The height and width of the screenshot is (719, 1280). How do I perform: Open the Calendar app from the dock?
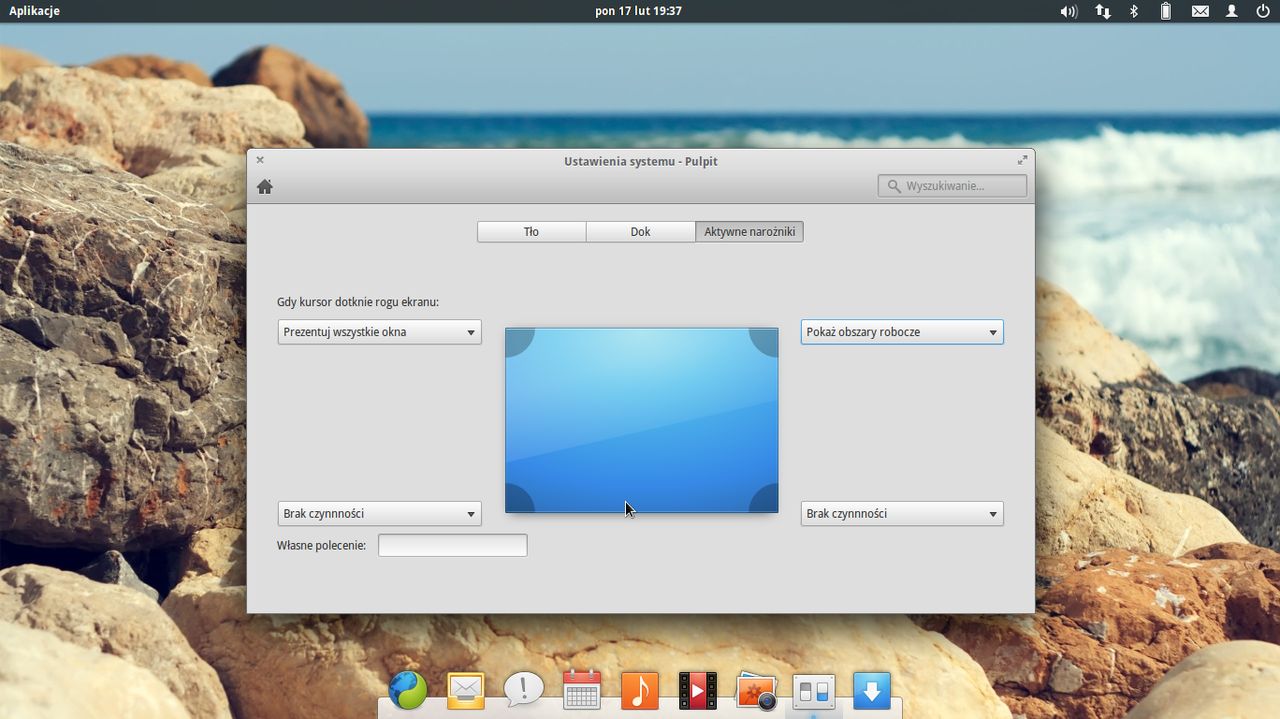click(x=582, y=690)
